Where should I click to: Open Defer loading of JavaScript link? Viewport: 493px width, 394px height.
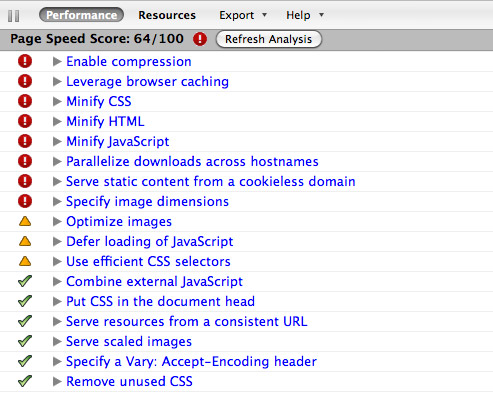150,242
